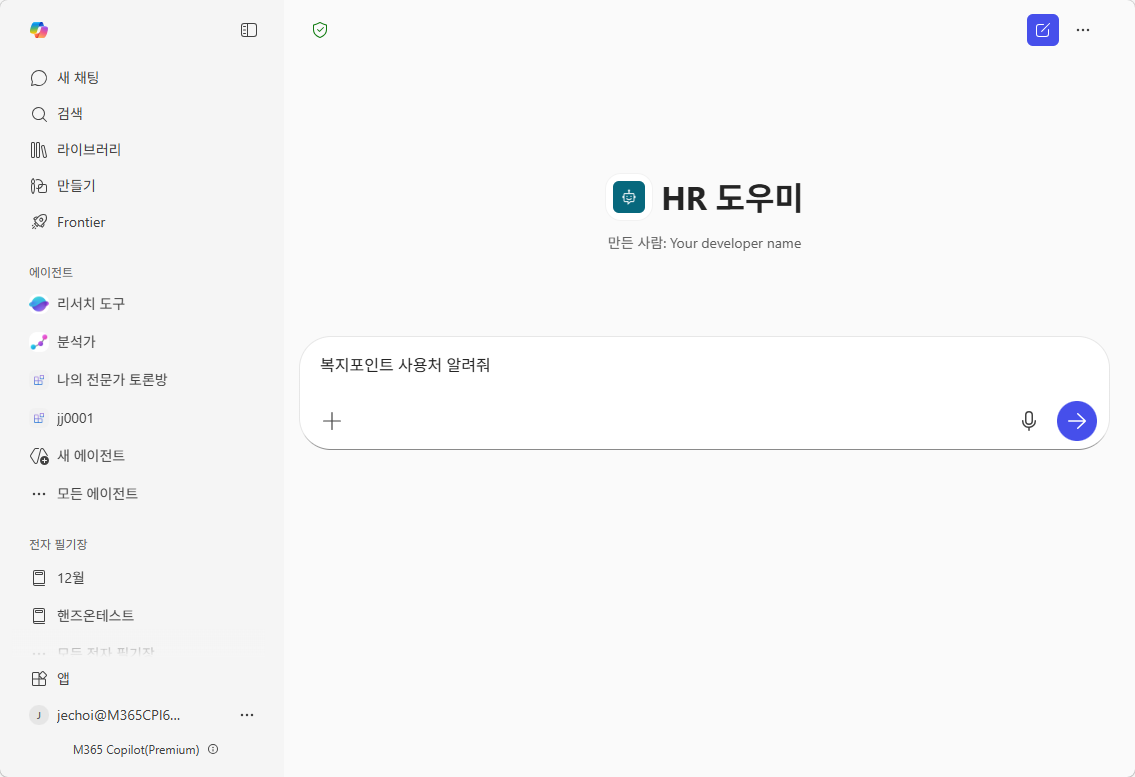The width and height of the screenshot is (1135, 777).
Task: Click the jechoi@M365CPI6 account name
Action: coord(119,715)
